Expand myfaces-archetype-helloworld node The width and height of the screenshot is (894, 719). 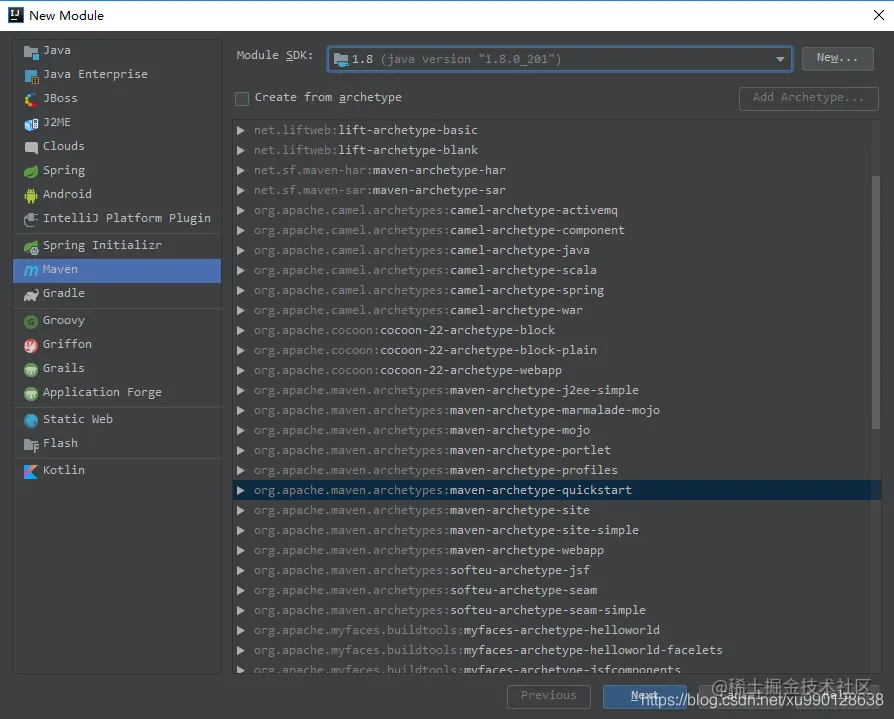point(241,630)
